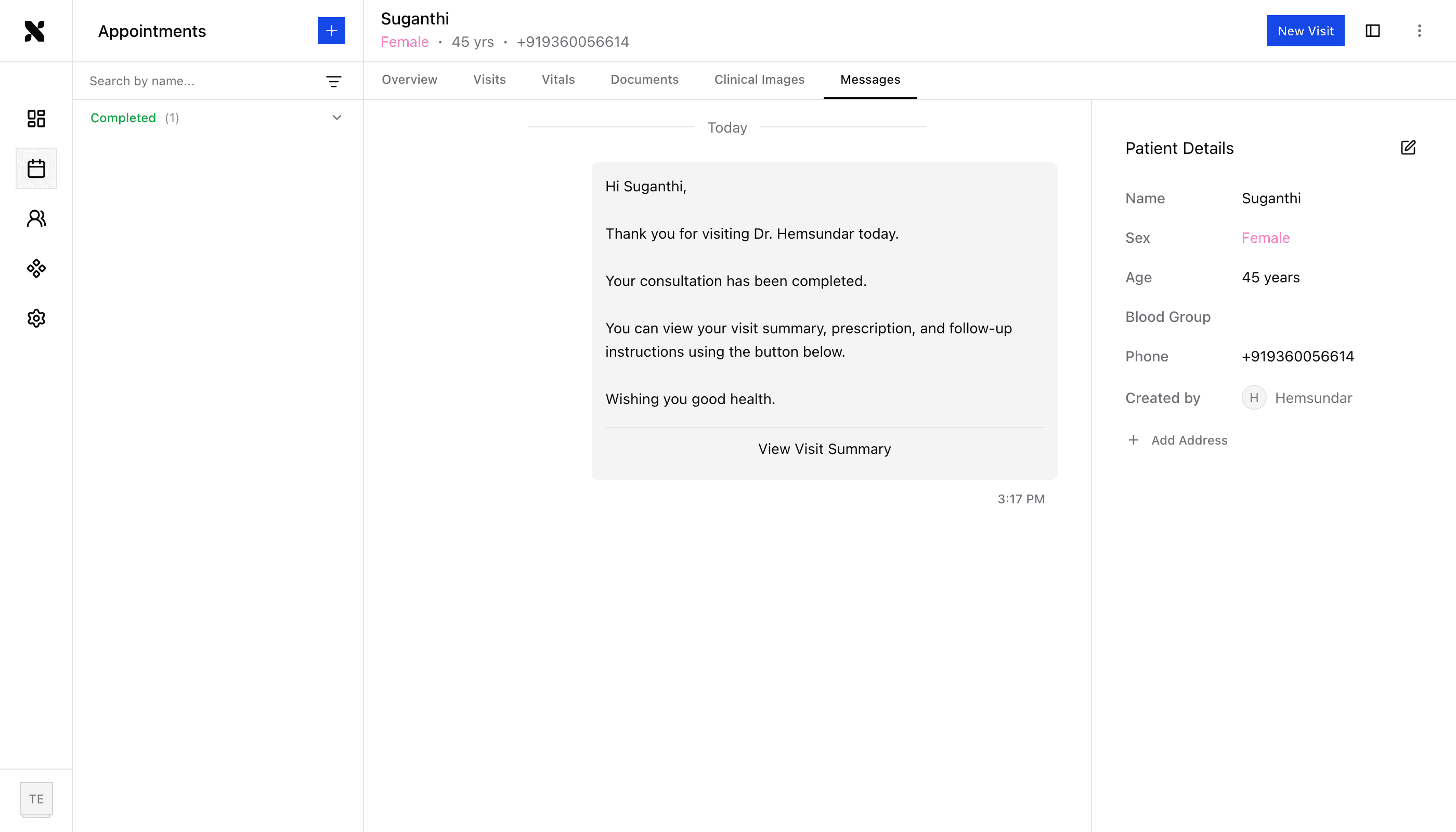Click the plus icon beside Add Address
1456x832 pixels.
1133,440
